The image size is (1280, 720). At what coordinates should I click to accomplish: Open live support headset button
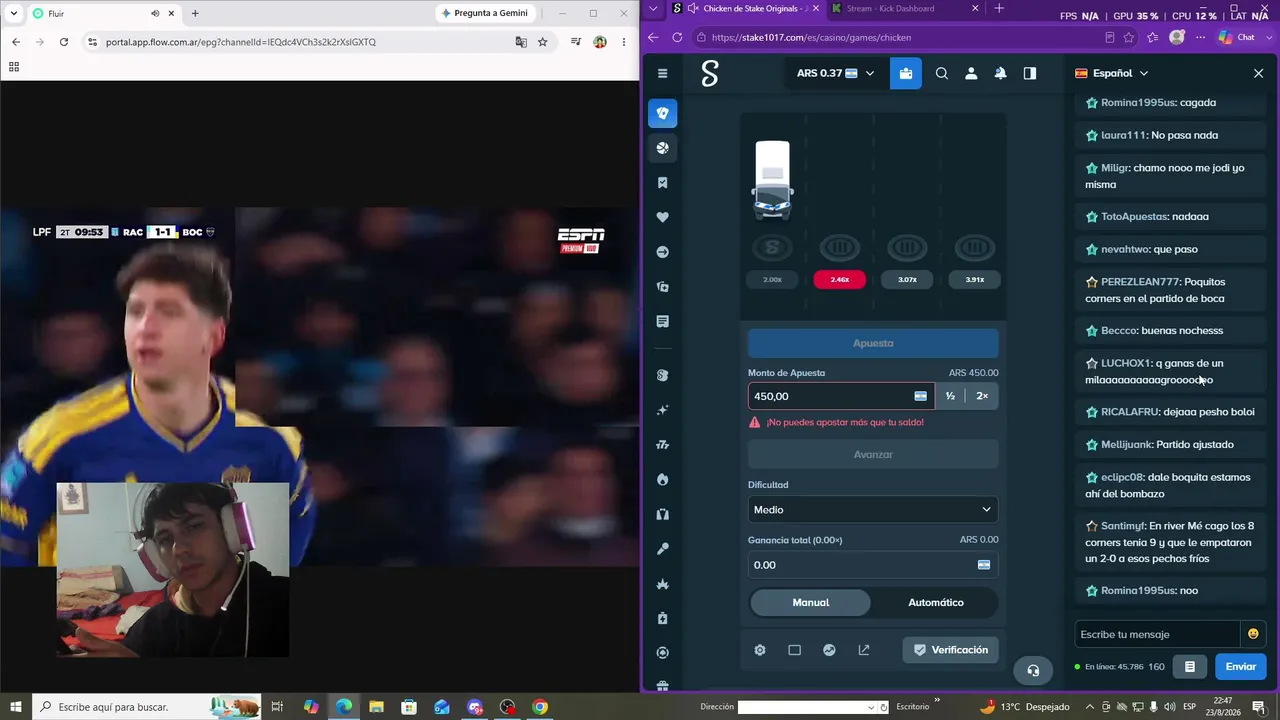1033,670
